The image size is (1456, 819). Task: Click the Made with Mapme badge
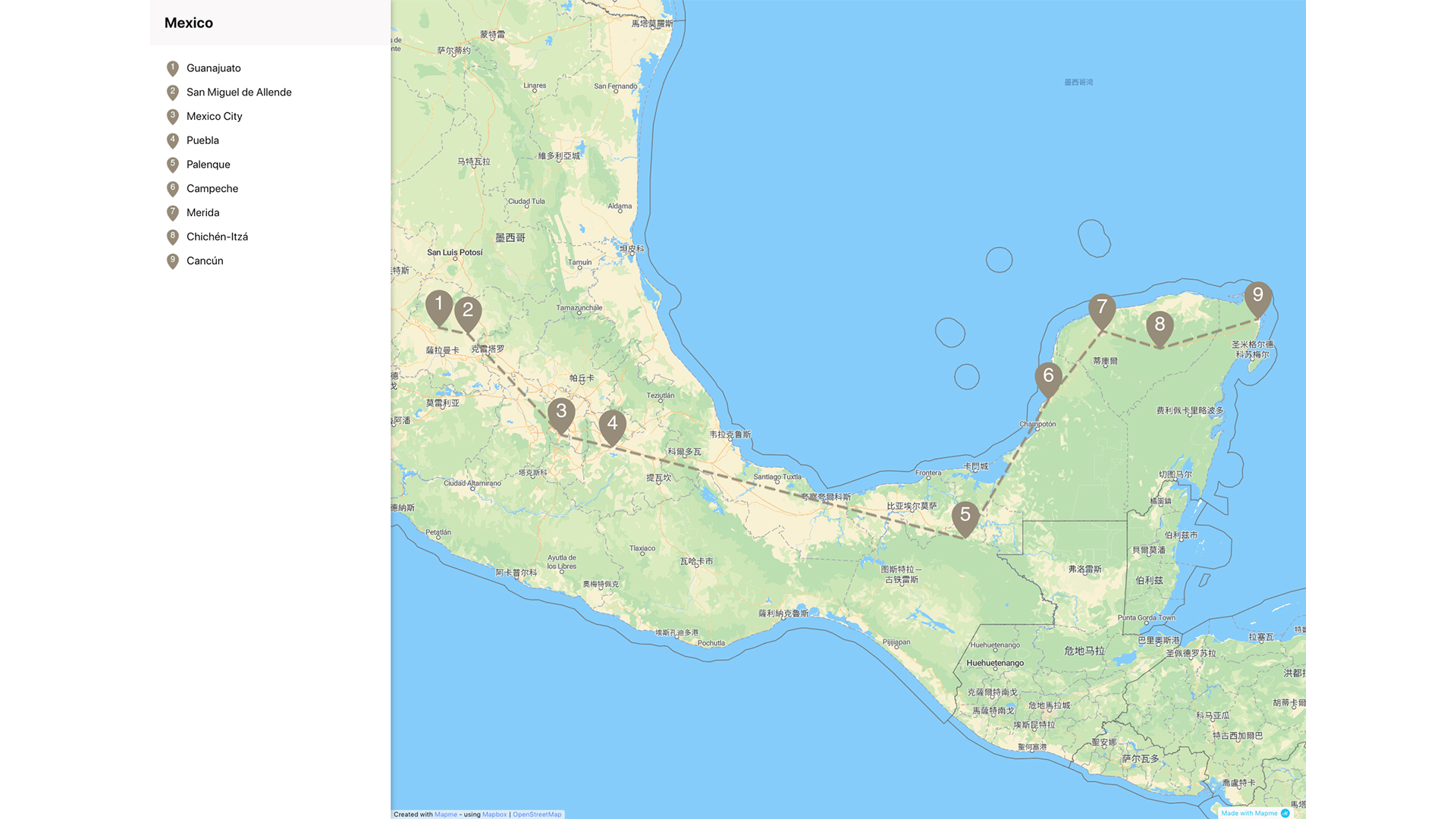(x=1254, y=813)
